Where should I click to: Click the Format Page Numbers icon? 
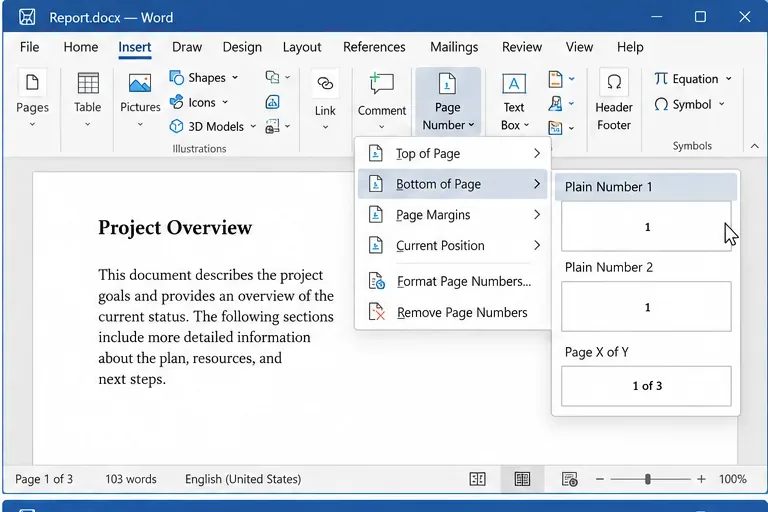(376, 281)
